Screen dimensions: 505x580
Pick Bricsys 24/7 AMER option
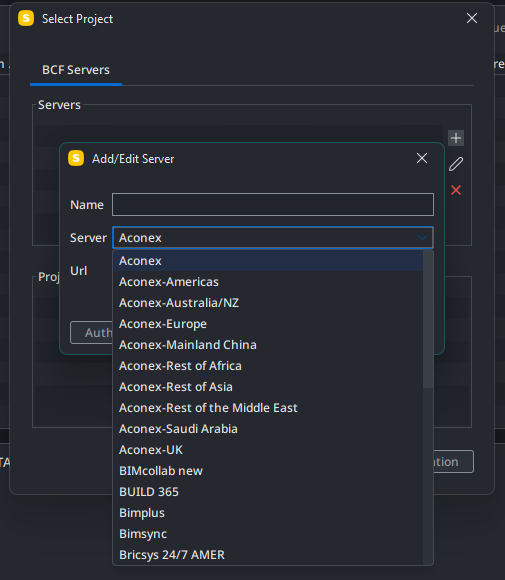268,555
